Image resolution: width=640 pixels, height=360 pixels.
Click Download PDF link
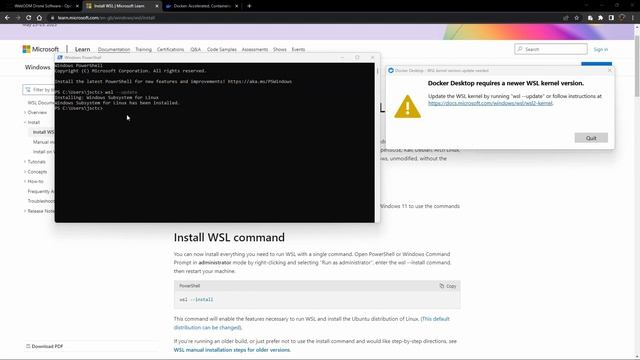[x=47, y=346]
